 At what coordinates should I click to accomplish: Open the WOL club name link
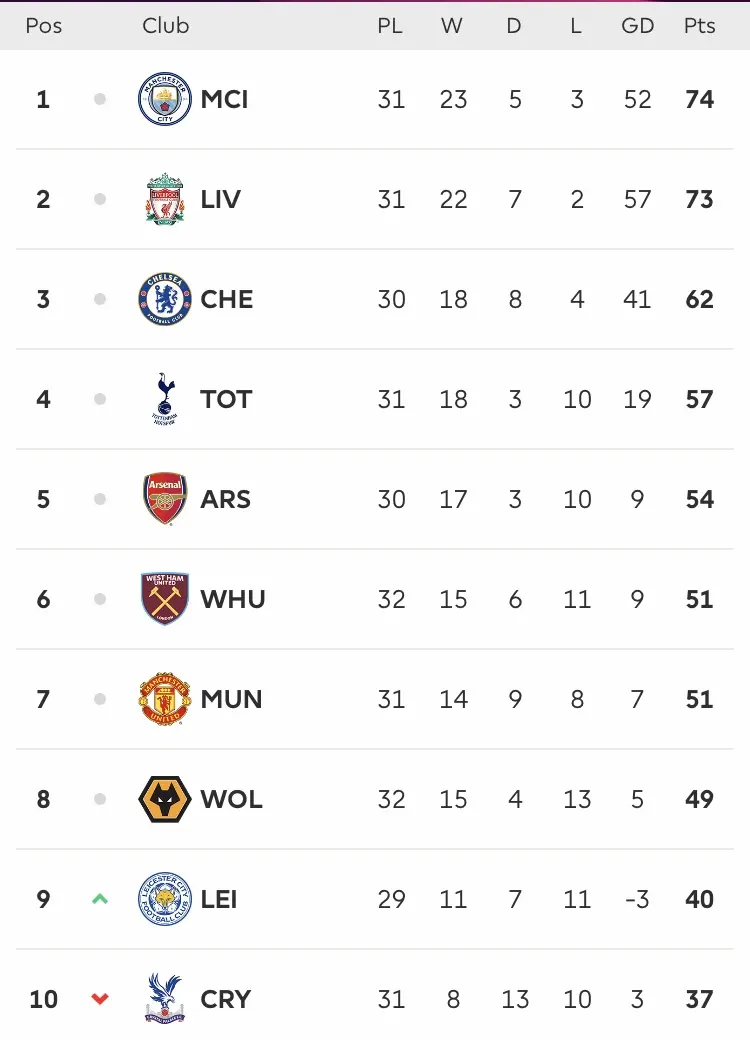231,799
